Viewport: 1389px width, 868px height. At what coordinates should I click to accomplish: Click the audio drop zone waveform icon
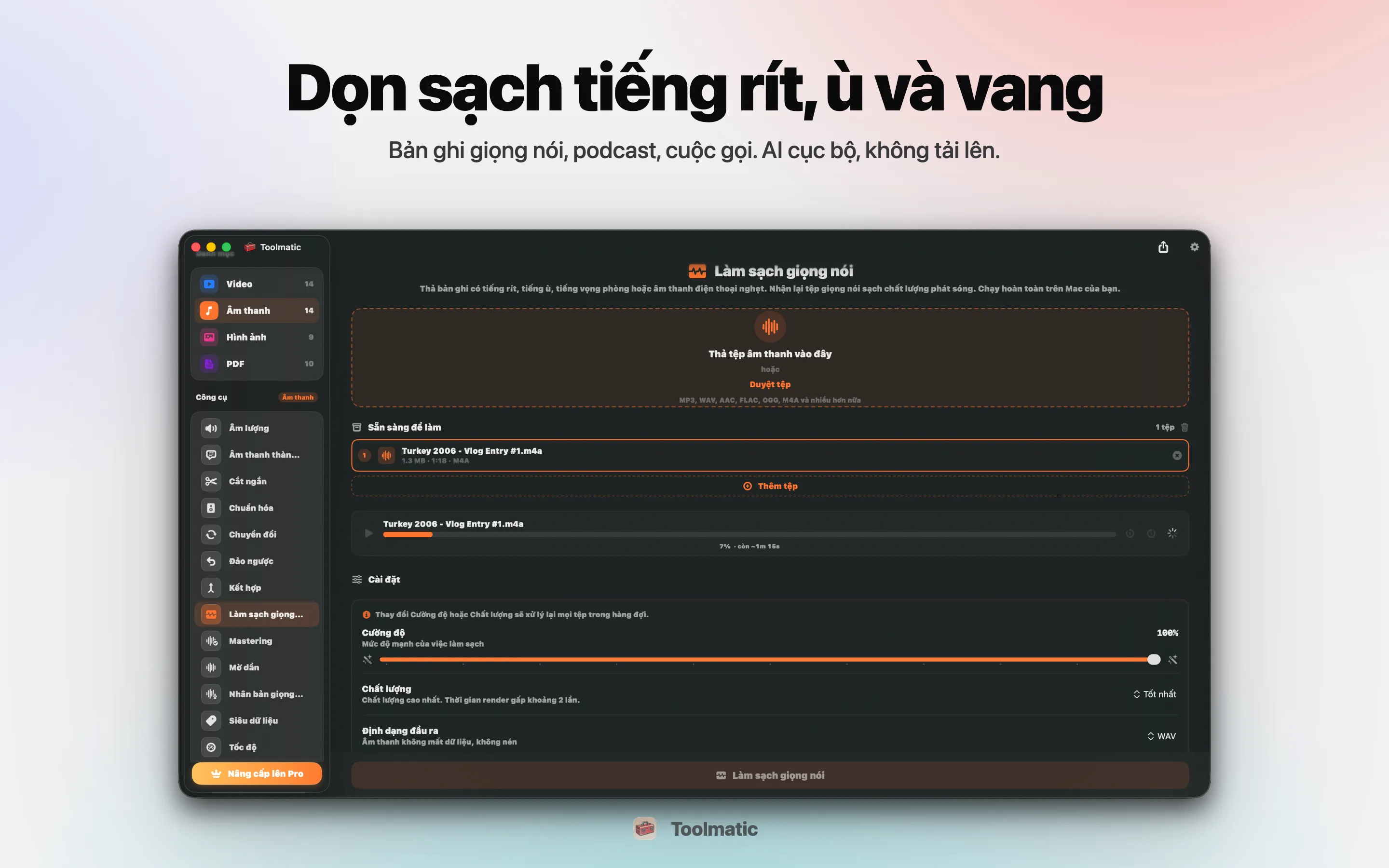[x=770, y=326]
